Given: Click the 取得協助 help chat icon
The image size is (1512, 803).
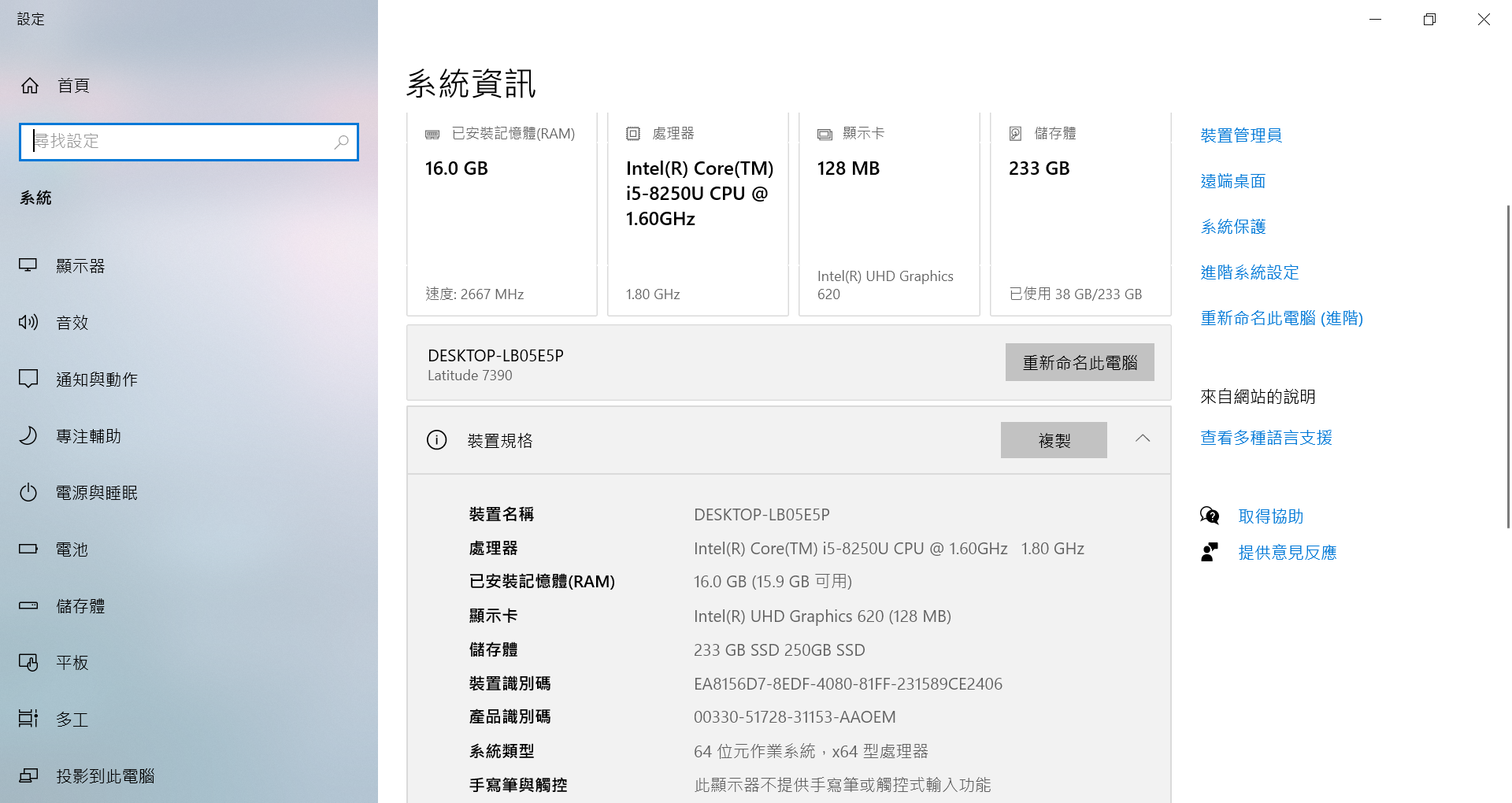Looking at the screenshot, I should tap(1210, 516).
